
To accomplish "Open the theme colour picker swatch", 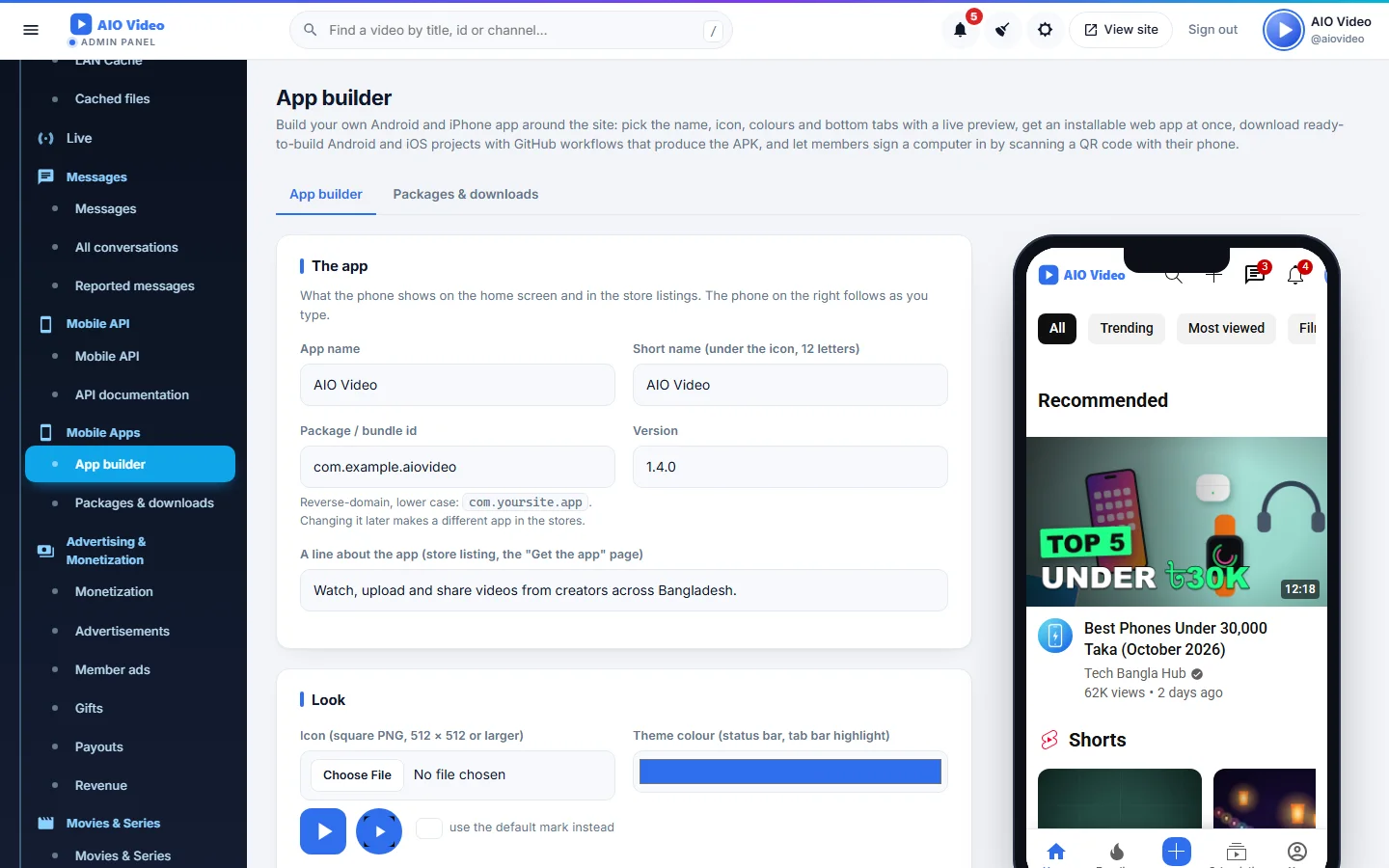I will 790,772.
